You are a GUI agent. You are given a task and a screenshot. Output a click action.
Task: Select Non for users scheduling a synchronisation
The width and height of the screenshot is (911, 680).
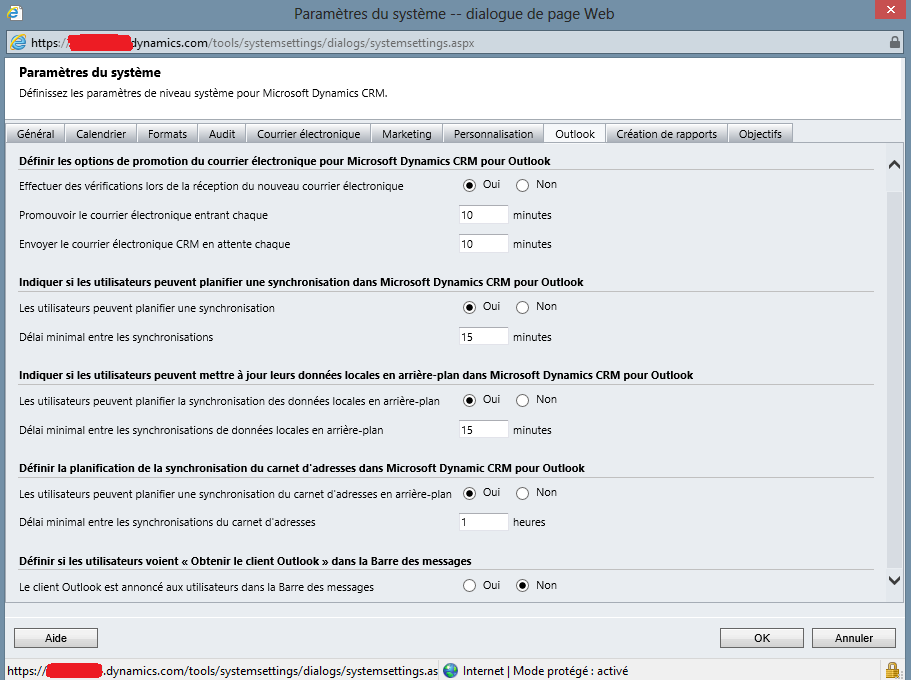click(x=522, y=307)
